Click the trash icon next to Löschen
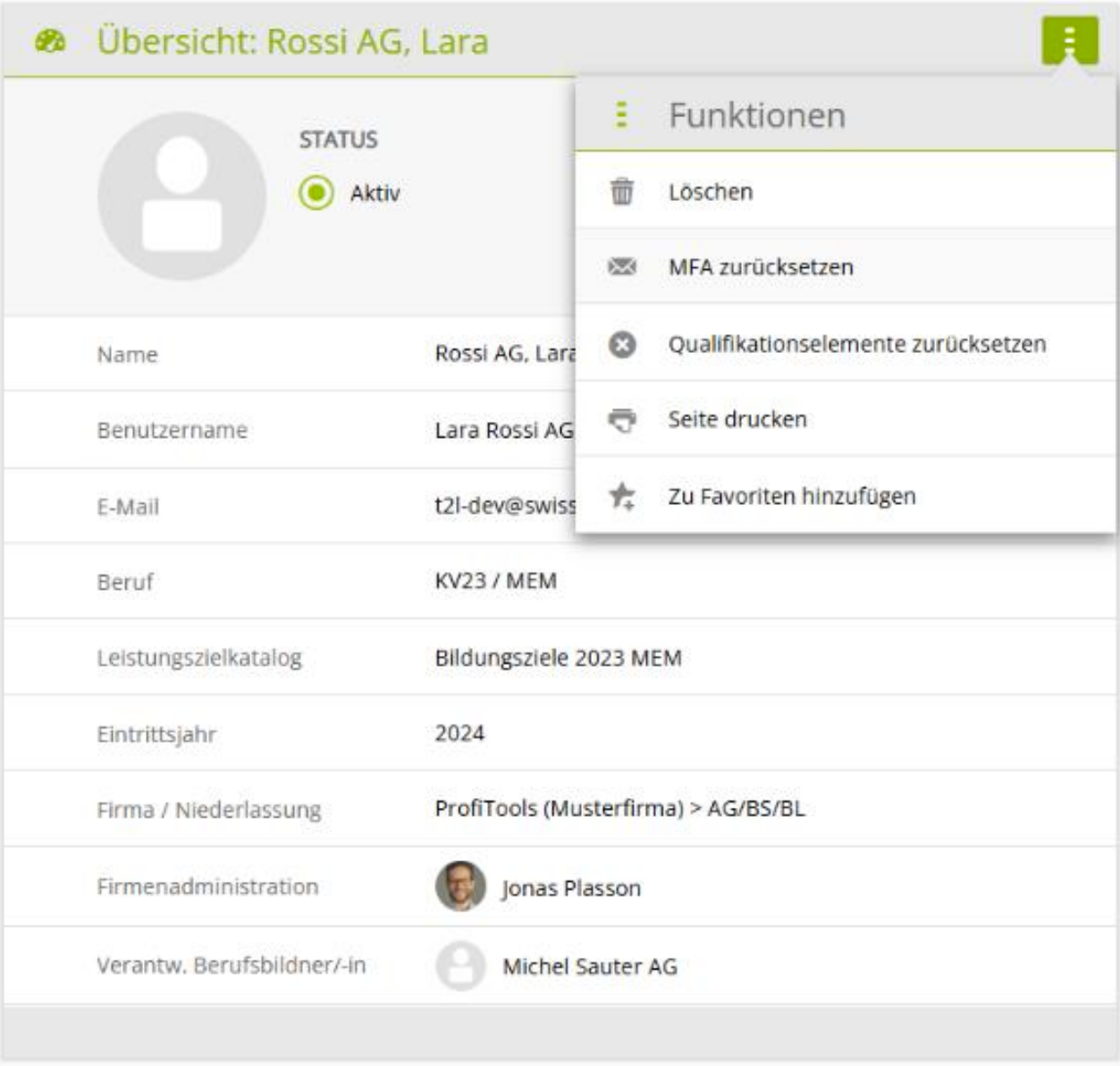 pos(622,191)
